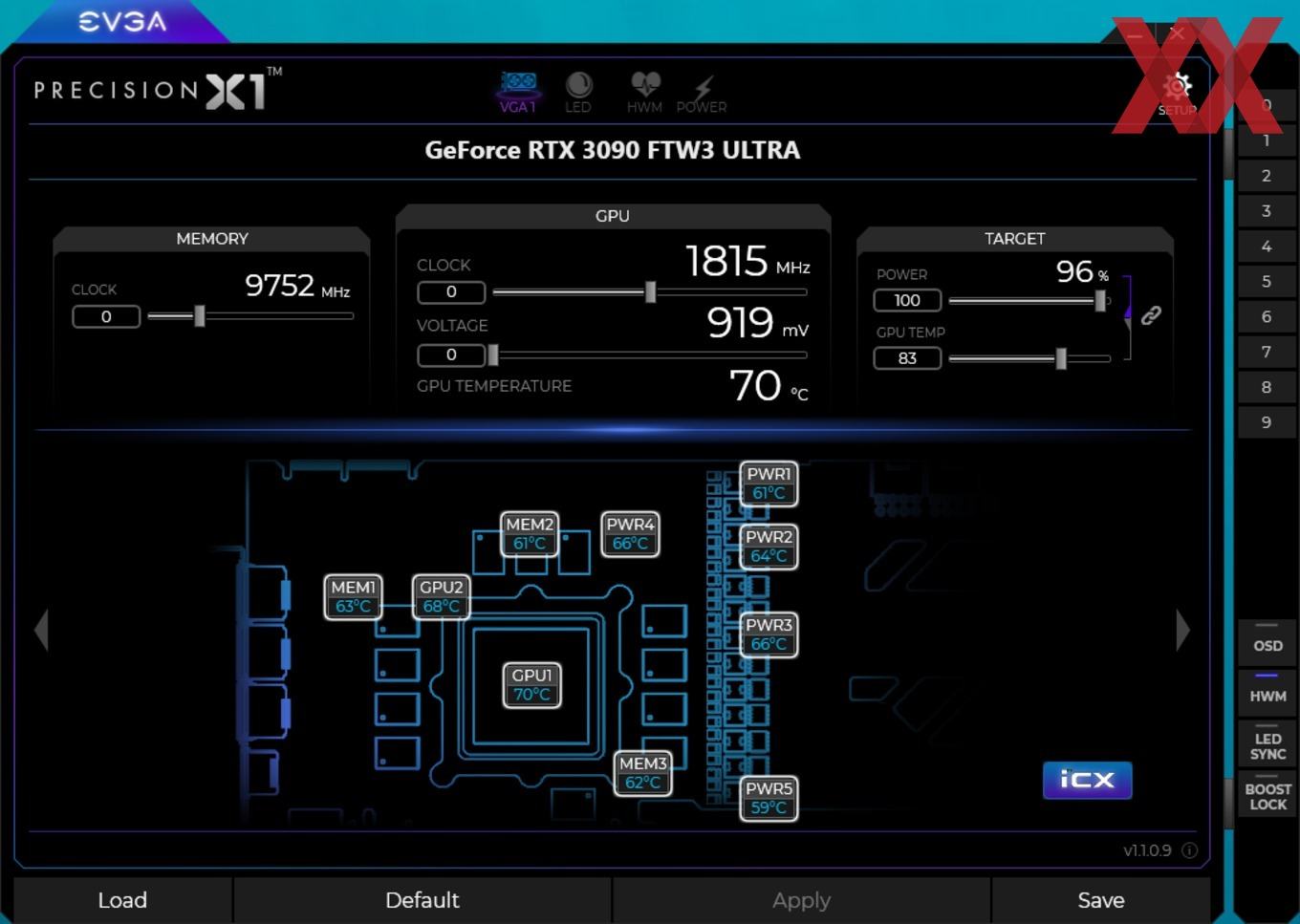Select profile slot 3
1300x924 pixels.
(x=1267, y=211)
